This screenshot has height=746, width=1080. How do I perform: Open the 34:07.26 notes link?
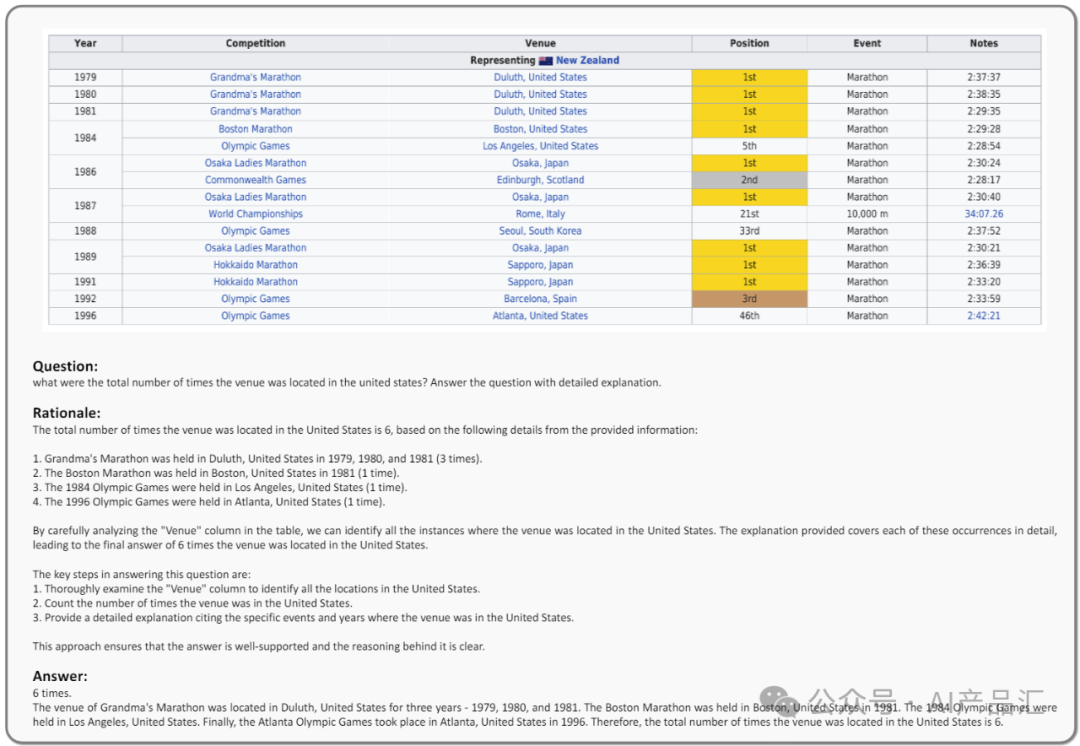coord(984,214)
